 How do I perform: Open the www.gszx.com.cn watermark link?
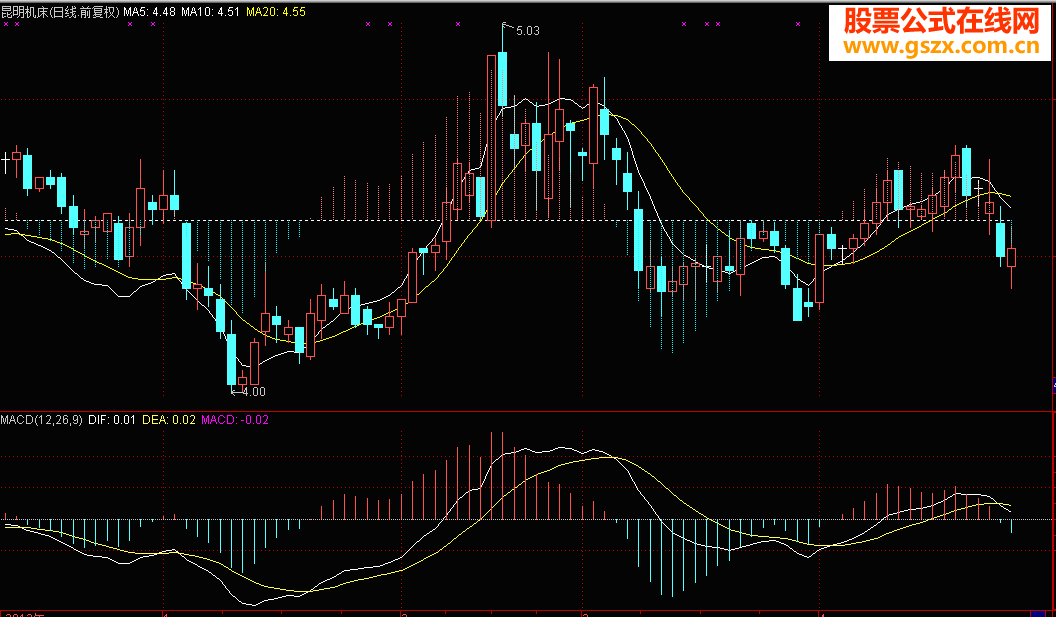[942, 46]
